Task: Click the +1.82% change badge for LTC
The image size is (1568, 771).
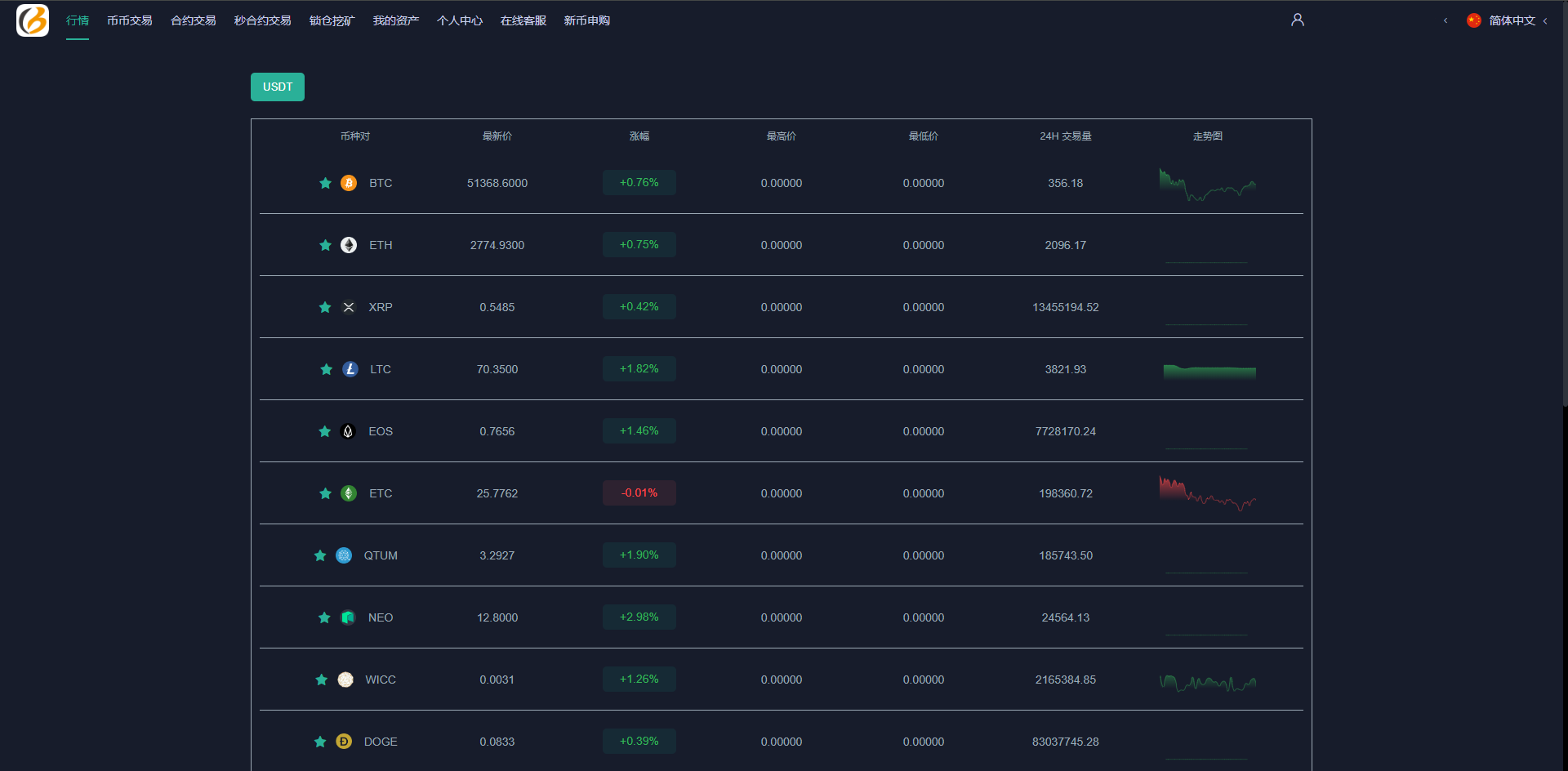Action: tap(639, 369)
